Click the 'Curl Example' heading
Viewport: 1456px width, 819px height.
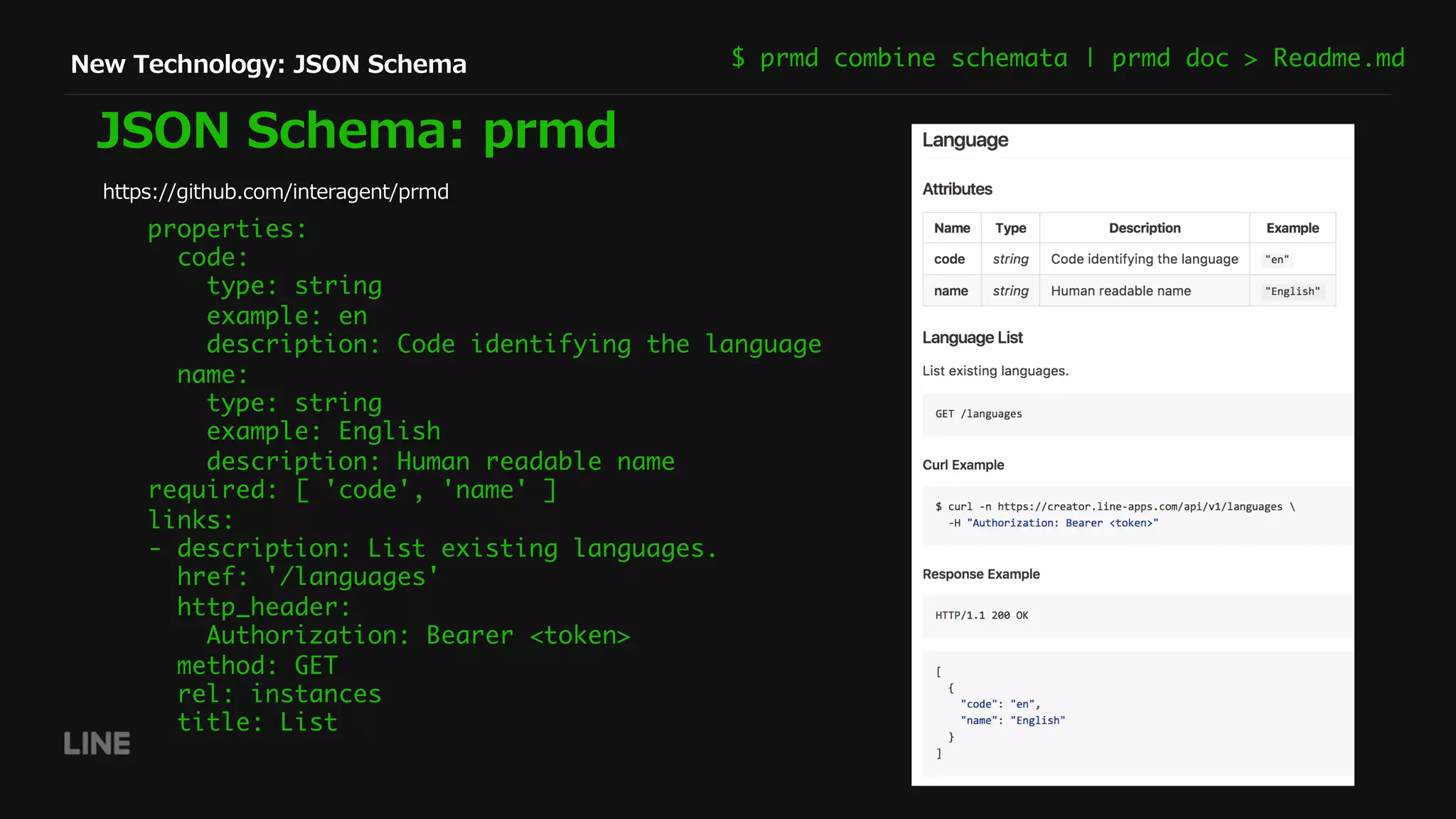coord(963,465)
